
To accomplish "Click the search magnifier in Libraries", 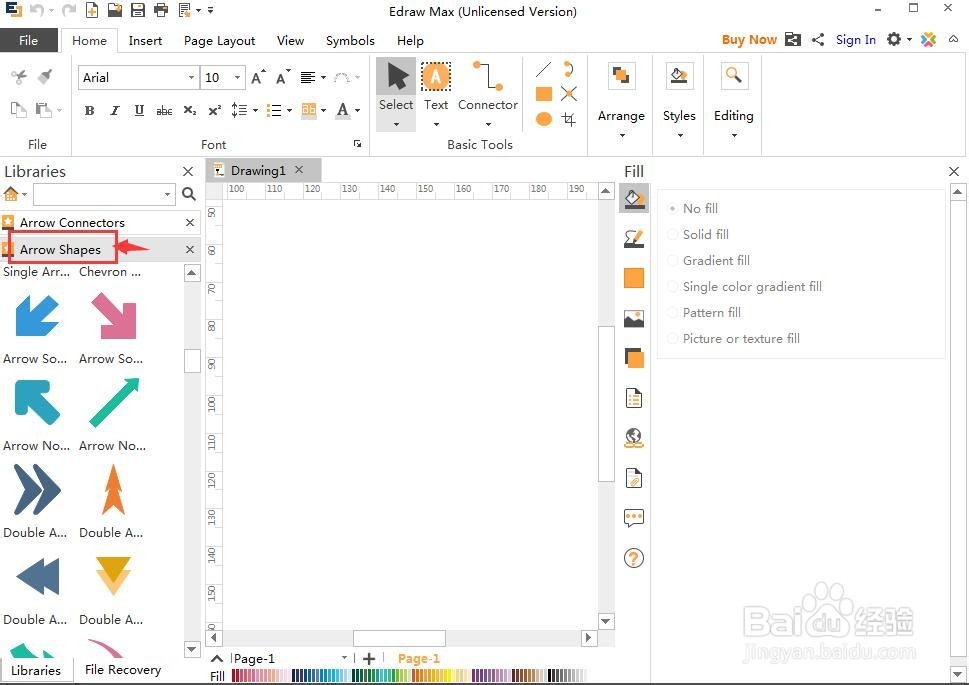I will click(x=189, y=194).
